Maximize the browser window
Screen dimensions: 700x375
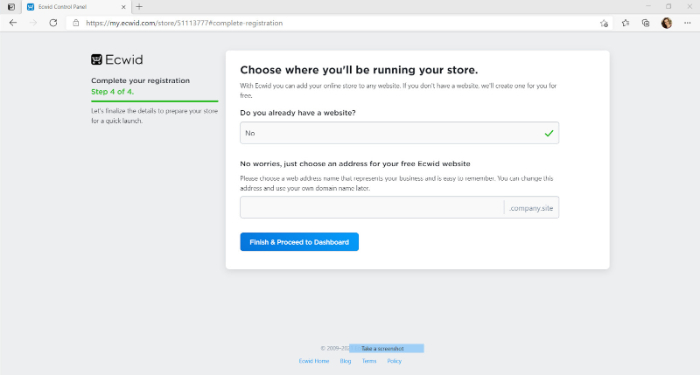[x=668, y=6]
